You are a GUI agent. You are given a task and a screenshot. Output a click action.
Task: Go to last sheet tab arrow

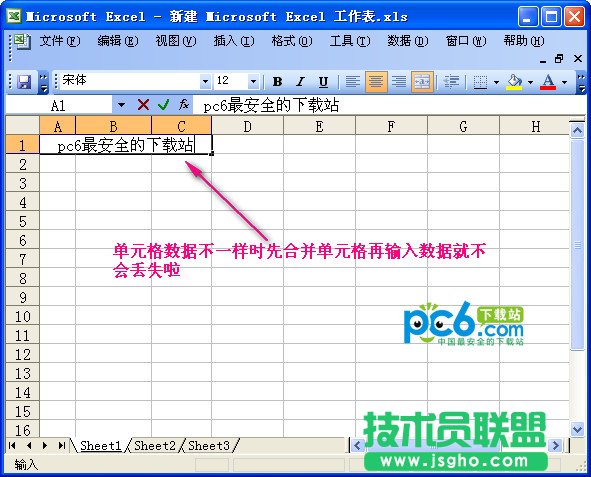click(x=61, y=446)
